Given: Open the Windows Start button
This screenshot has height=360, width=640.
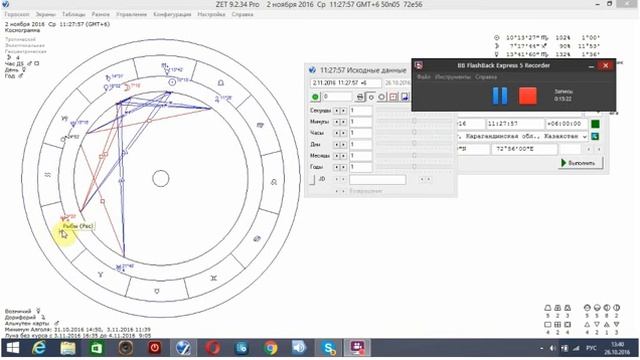Looking at the screenshot, I should click(12, 348).
